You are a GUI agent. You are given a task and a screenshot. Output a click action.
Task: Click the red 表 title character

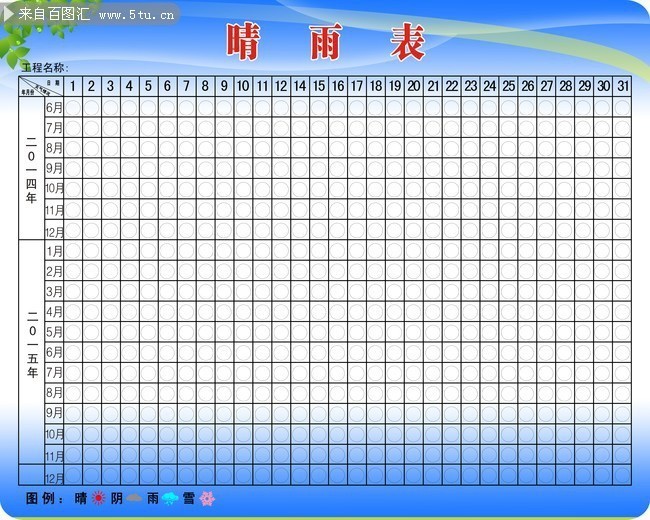coord(408,42)
